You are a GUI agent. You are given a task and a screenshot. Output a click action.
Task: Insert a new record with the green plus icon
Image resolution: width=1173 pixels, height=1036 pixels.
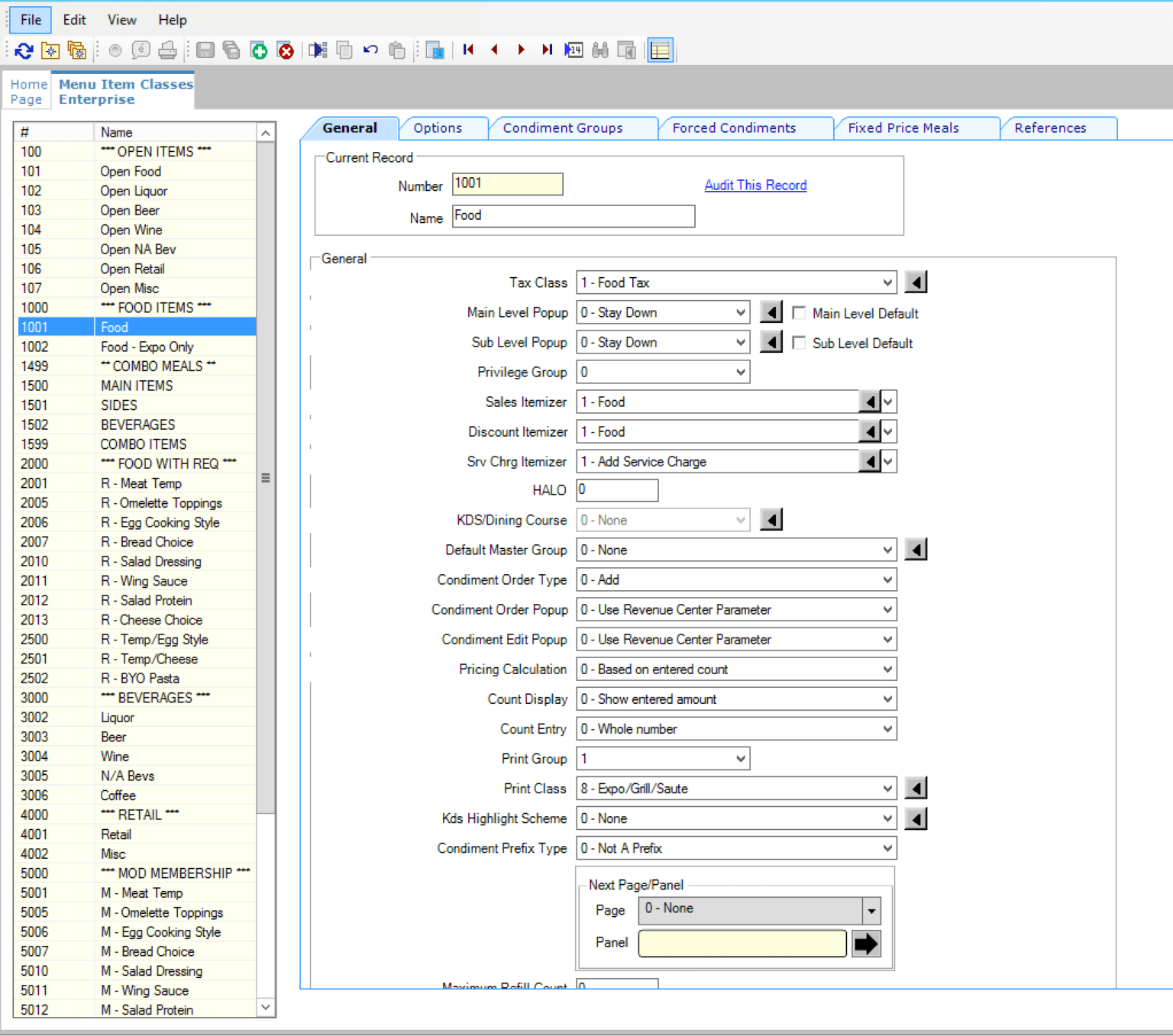259,50
